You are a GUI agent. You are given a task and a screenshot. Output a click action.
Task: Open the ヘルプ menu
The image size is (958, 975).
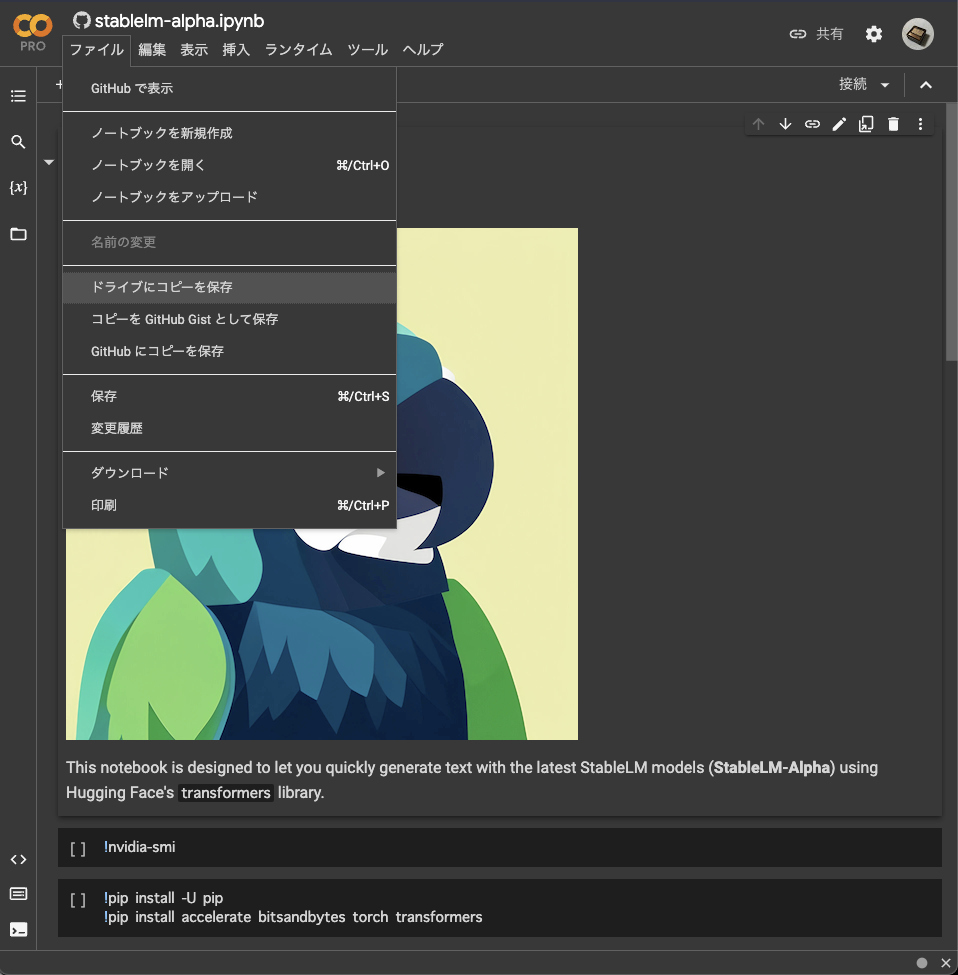(423, 50)
